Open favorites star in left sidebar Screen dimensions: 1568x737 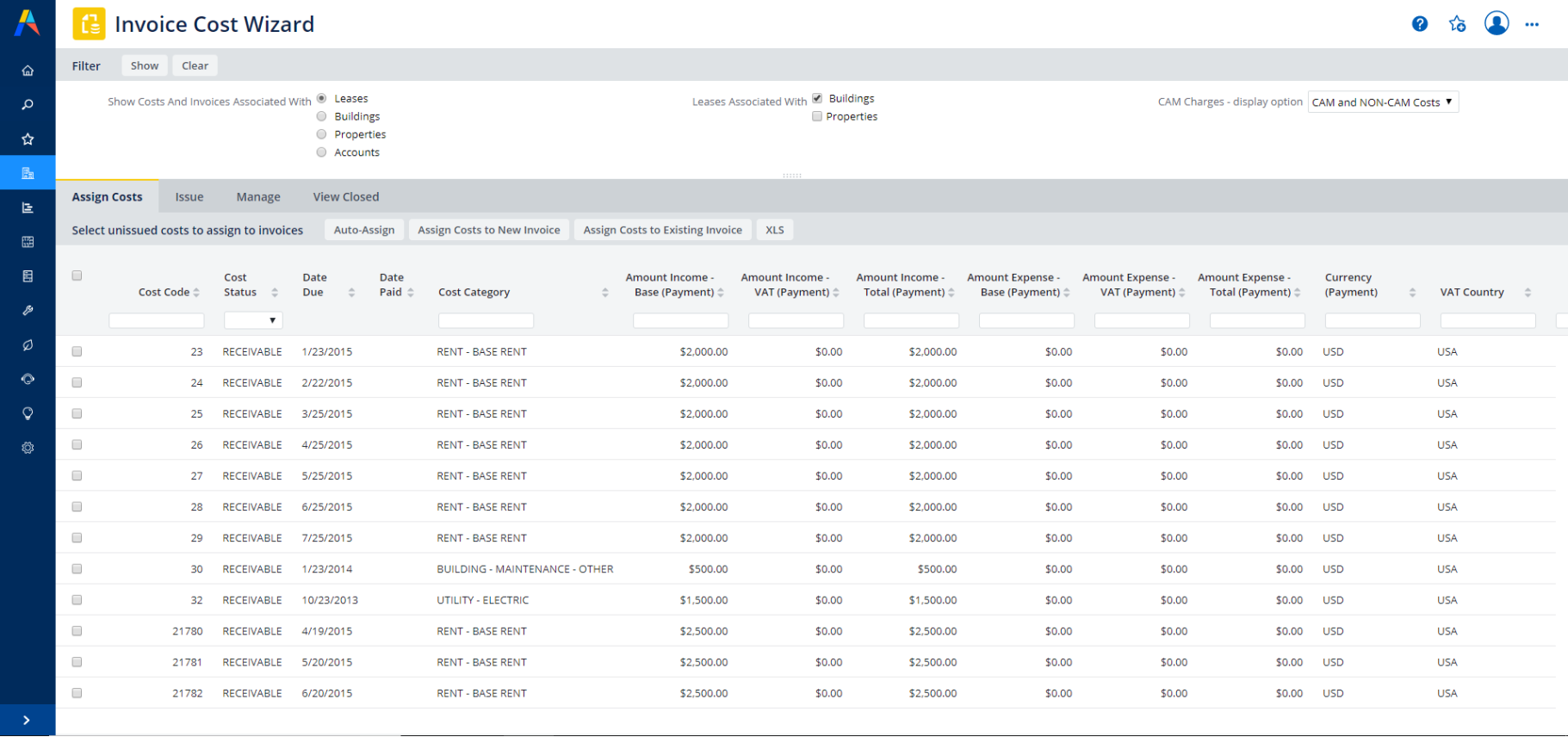28,139
